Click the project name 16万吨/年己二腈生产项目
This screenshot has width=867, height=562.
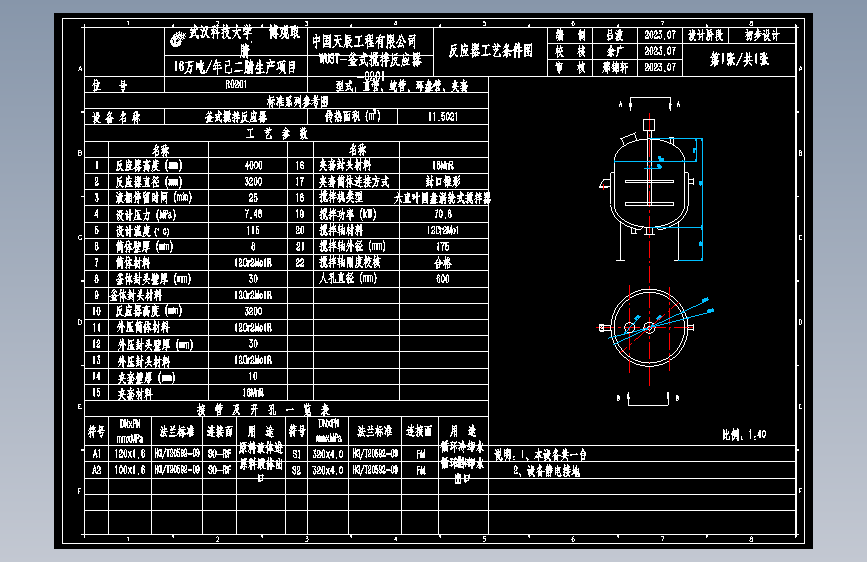pos(235,67)
